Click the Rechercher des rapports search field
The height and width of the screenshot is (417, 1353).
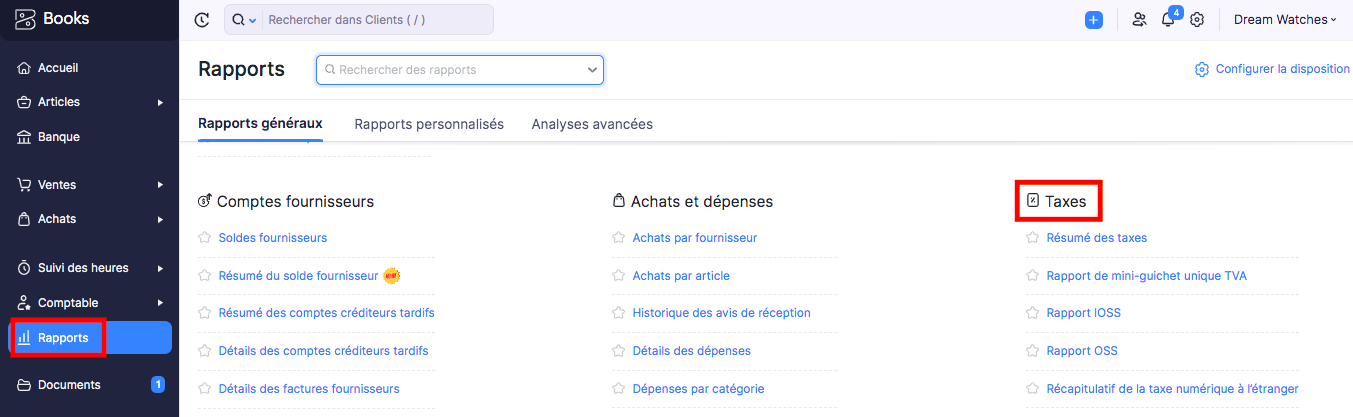point(460,70)
